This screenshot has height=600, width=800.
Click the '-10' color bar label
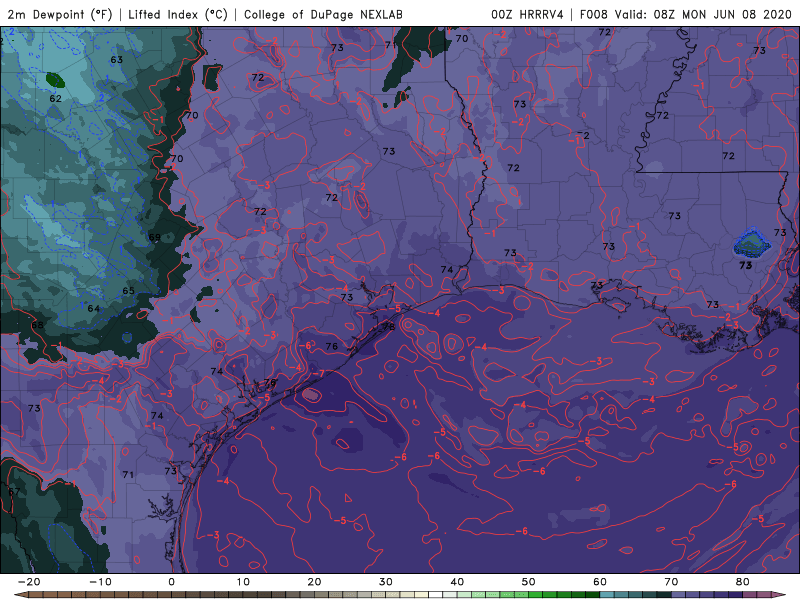pos(100,582)
